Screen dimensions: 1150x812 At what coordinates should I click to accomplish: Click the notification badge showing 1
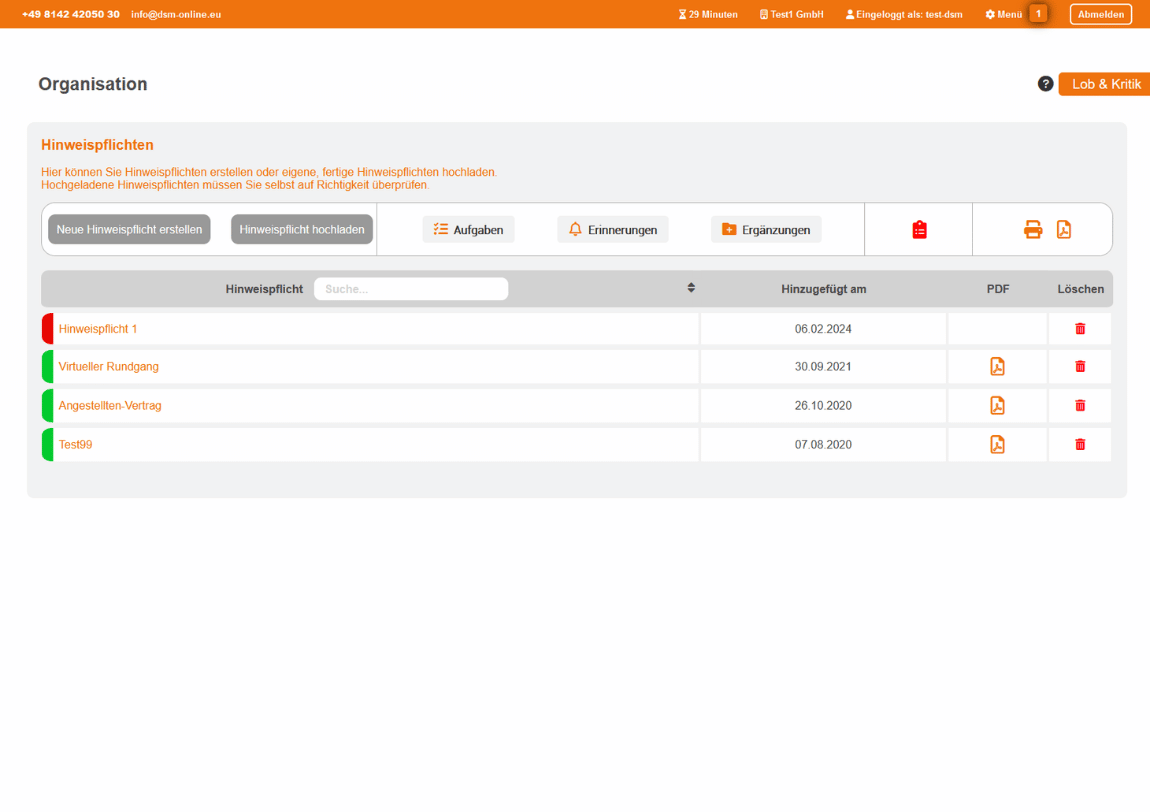click(1038, 14)
